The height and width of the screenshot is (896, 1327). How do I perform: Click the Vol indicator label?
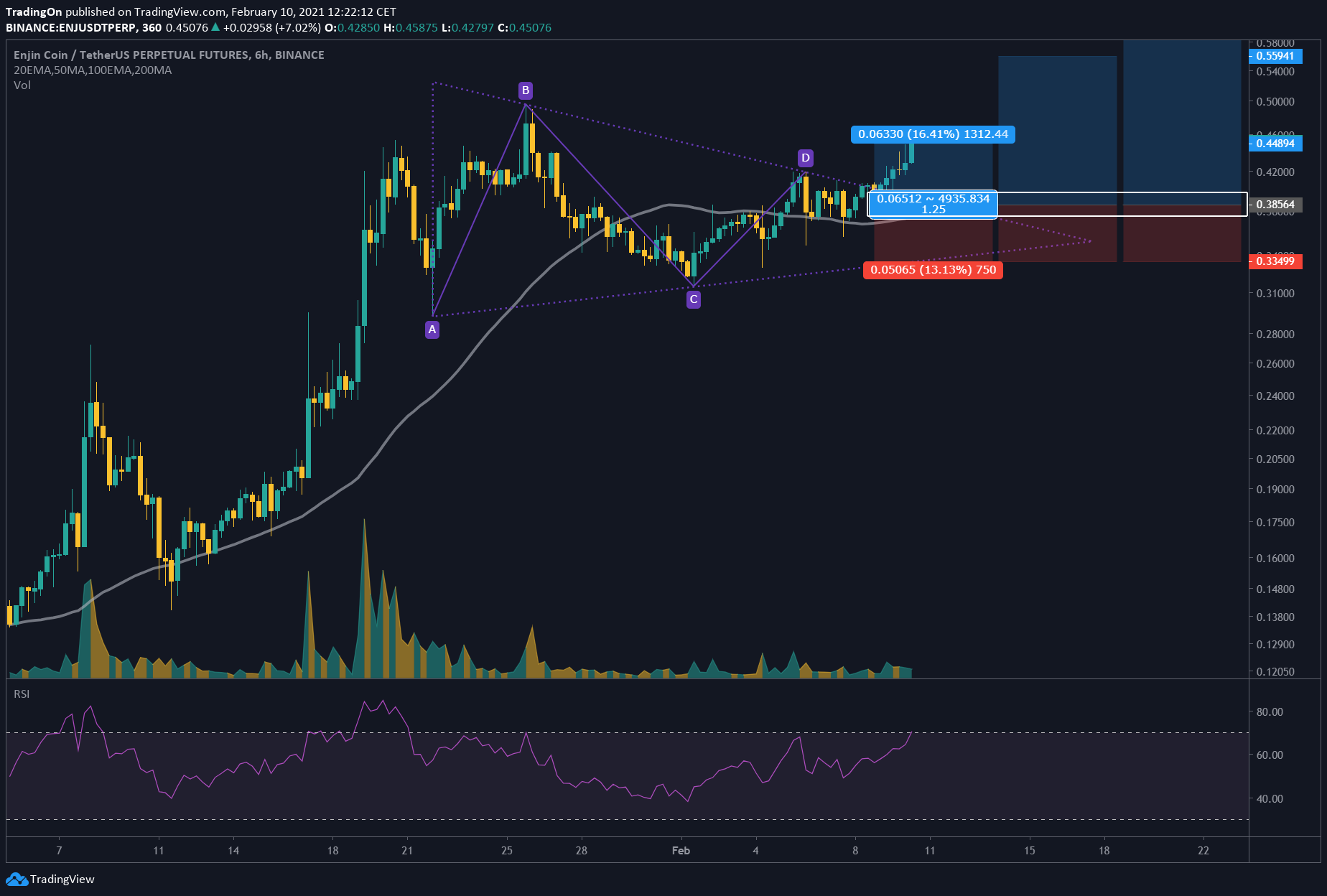coord(22,85)
